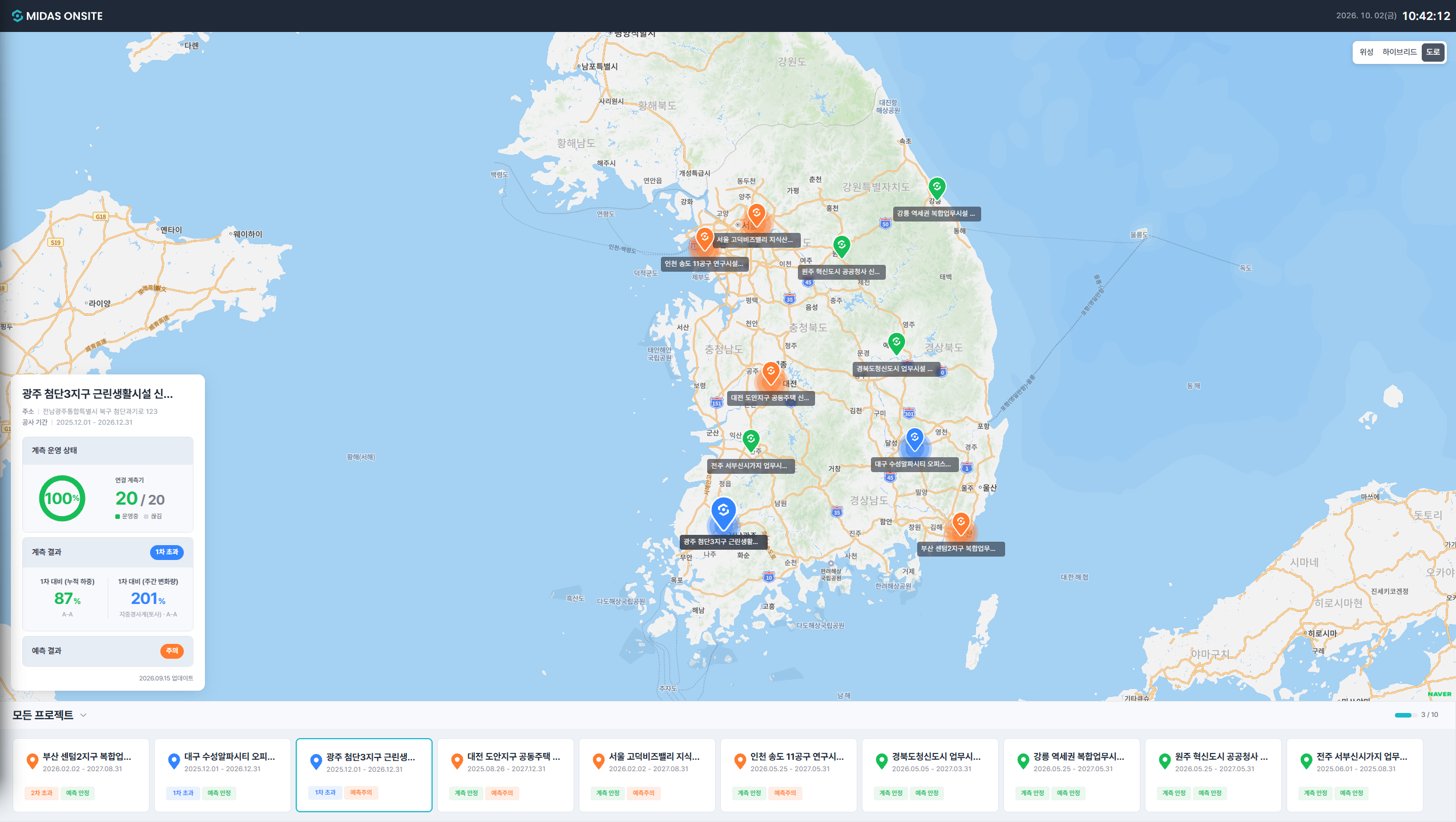Switch map to 하이브리드 view
Screen dimensions: 1456x822
click(x=1399, y=52)
